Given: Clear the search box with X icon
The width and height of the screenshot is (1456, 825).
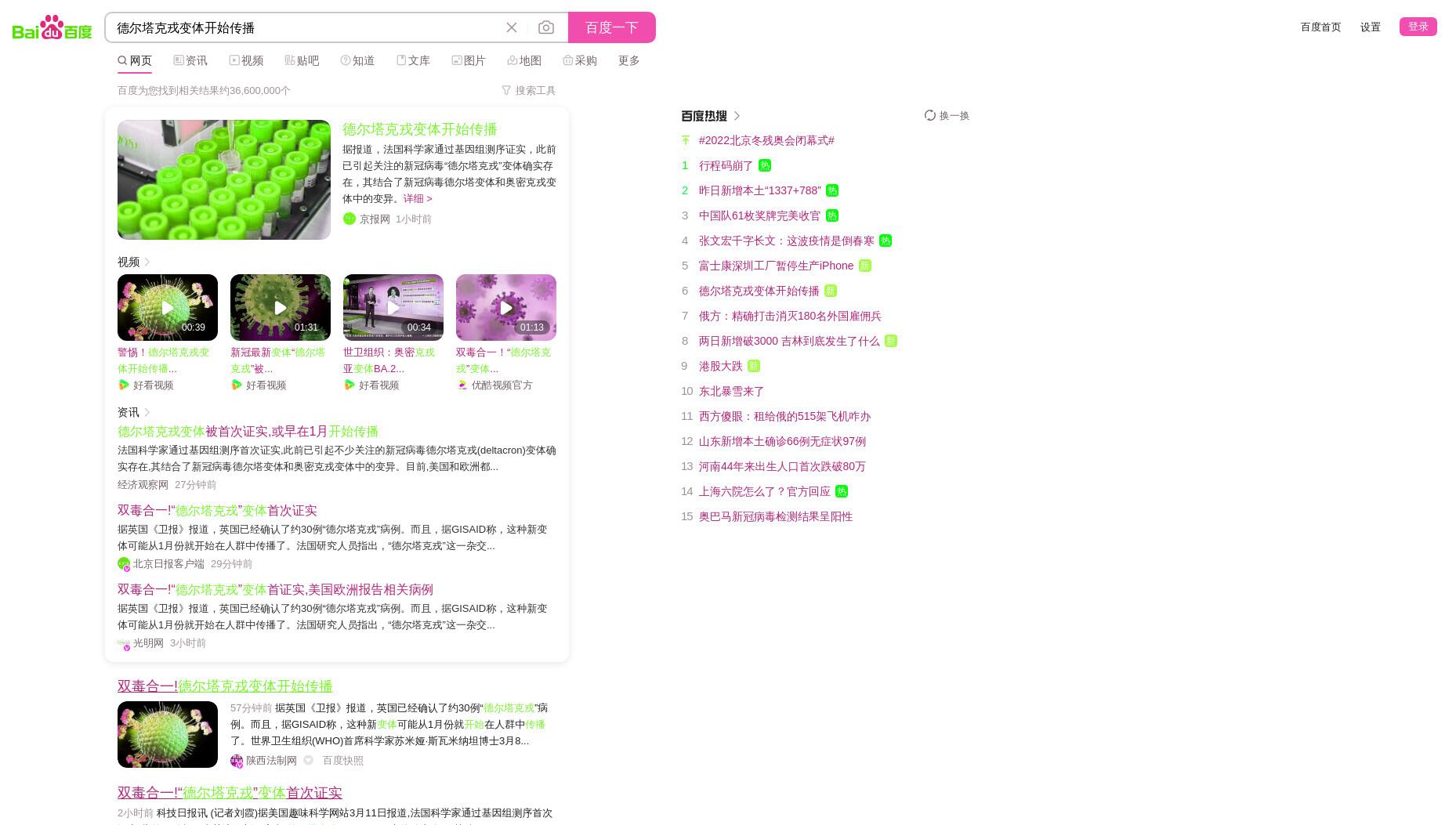Looking at the screenshot, I should [x=512, y=27].
